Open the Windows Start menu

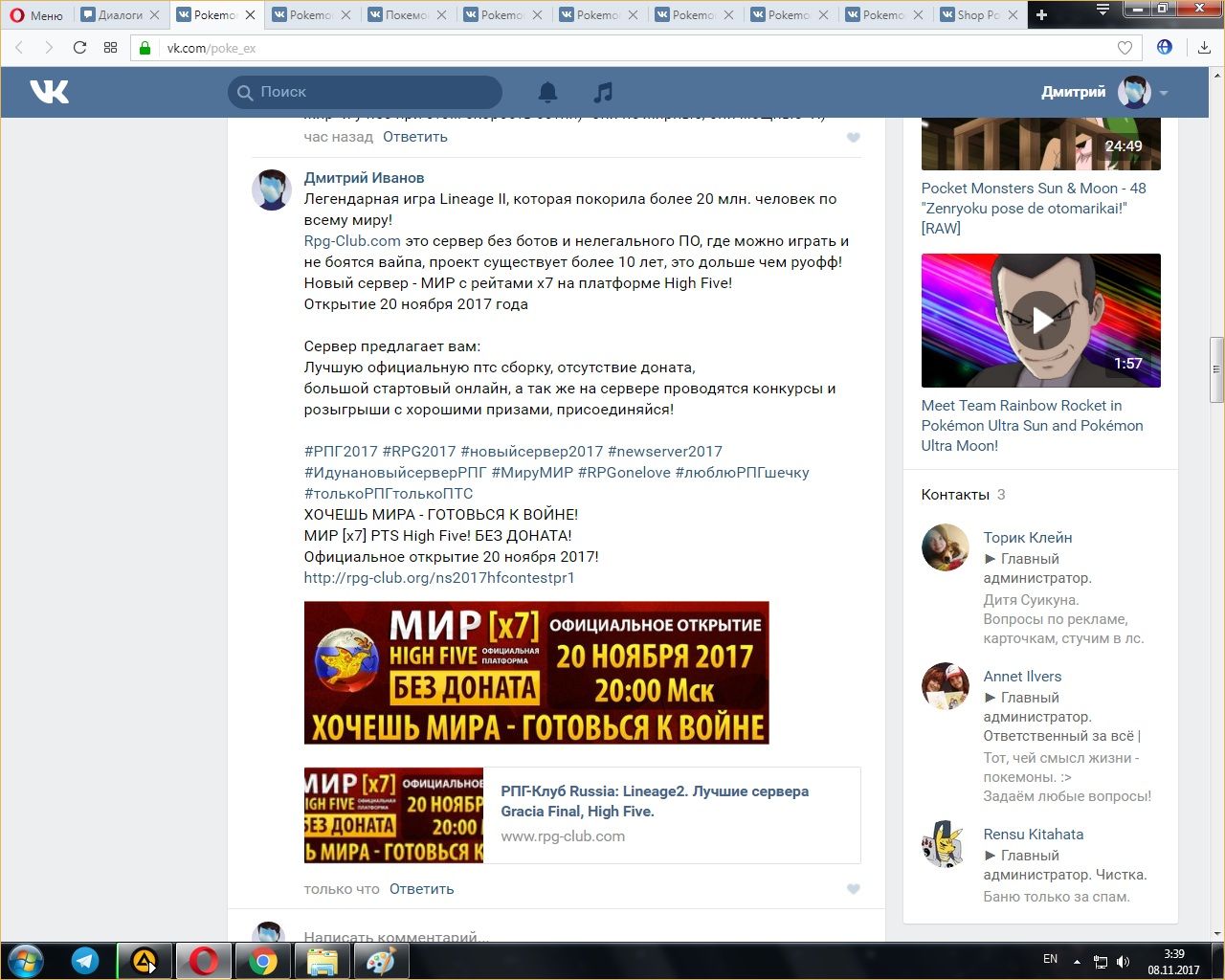pyautogui.click(x=26, y=961)
